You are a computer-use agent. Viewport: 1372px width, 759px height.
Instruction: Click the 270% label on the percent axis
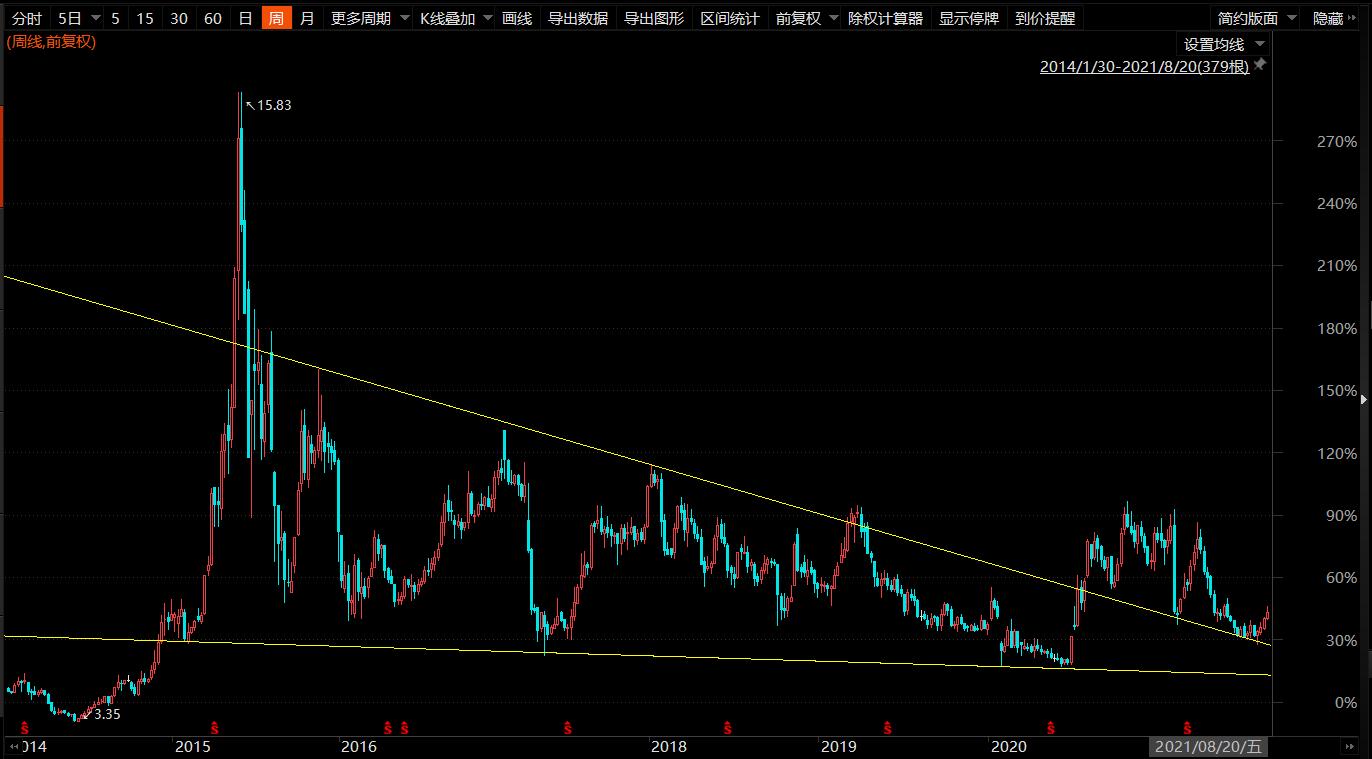point(1337,142)
